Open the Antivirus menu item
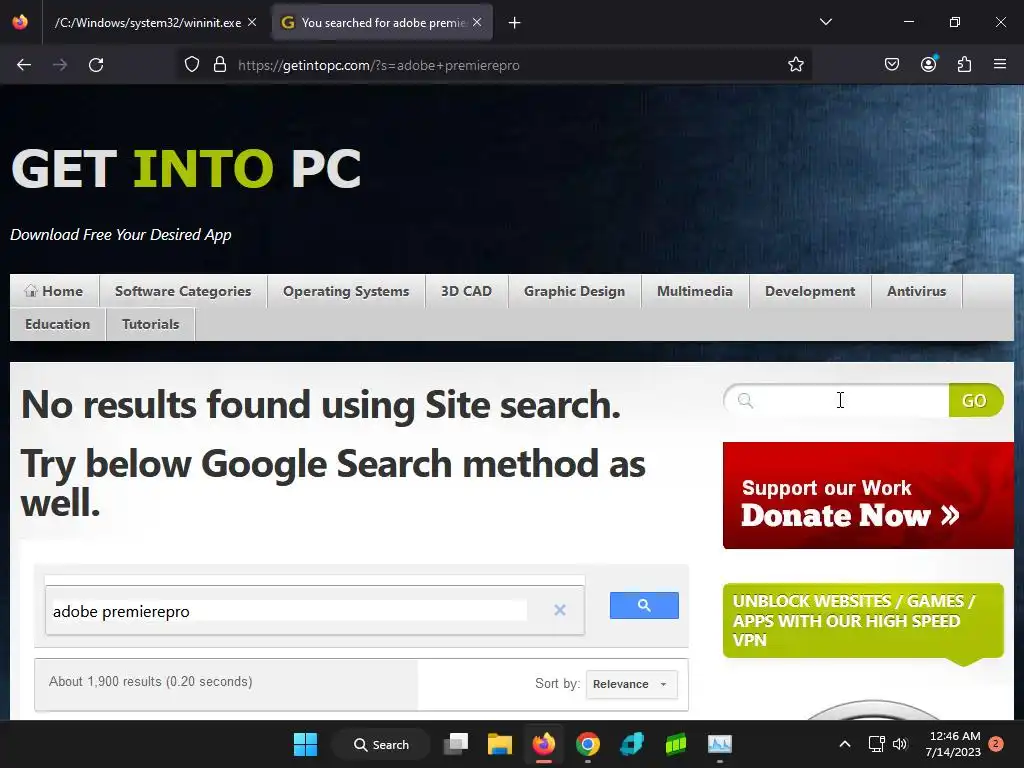1024x768 pixels. click(x=916, y=291)
